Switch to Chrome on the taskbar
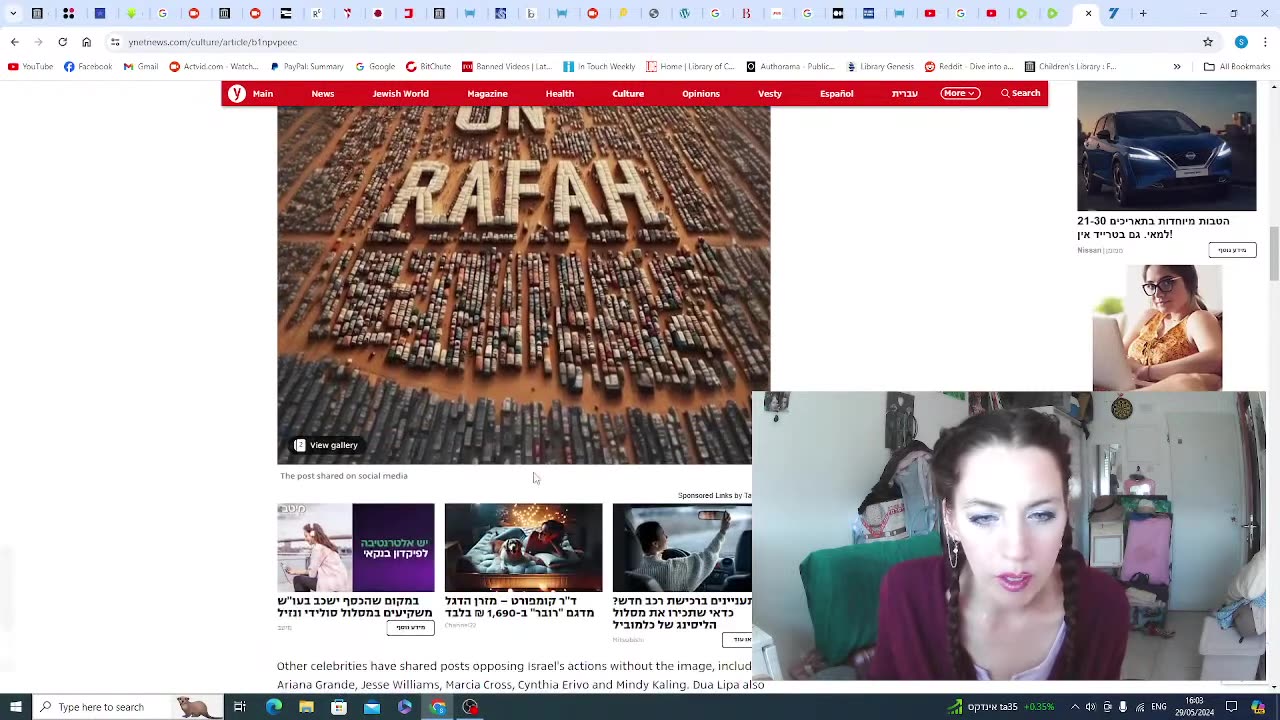Screen dimensions: 1280x720 pyautogui.click(x=438, y=707)
